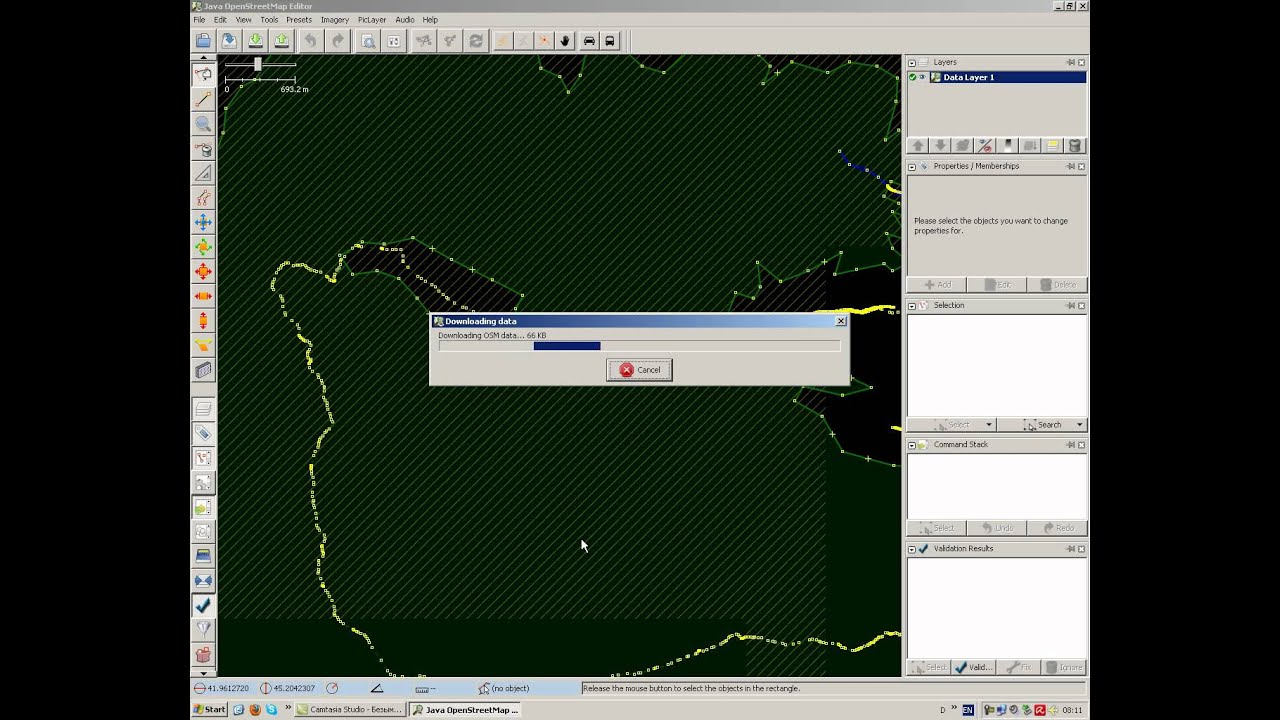
Task: Collapse the Selection panel
Action: point(912,306)
